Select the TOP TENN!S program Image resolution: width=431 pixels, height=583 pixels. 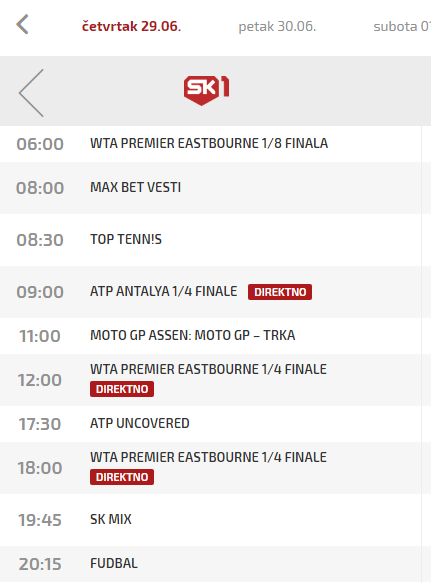[126, 239]
